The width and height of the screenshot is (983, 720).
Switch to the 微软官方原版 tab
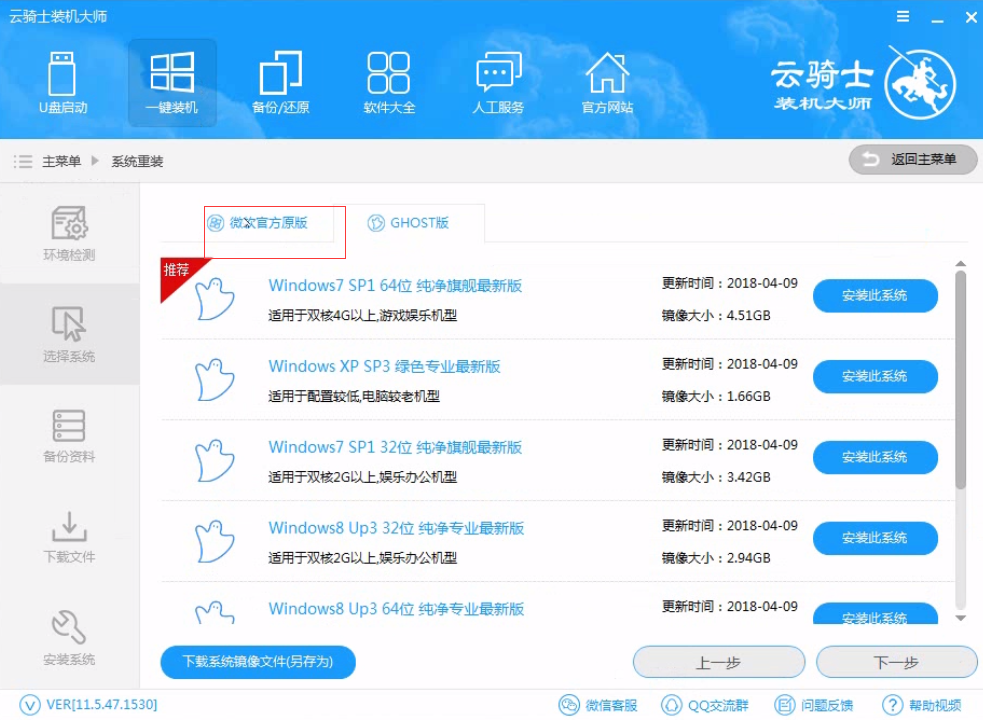coord(262,223)
